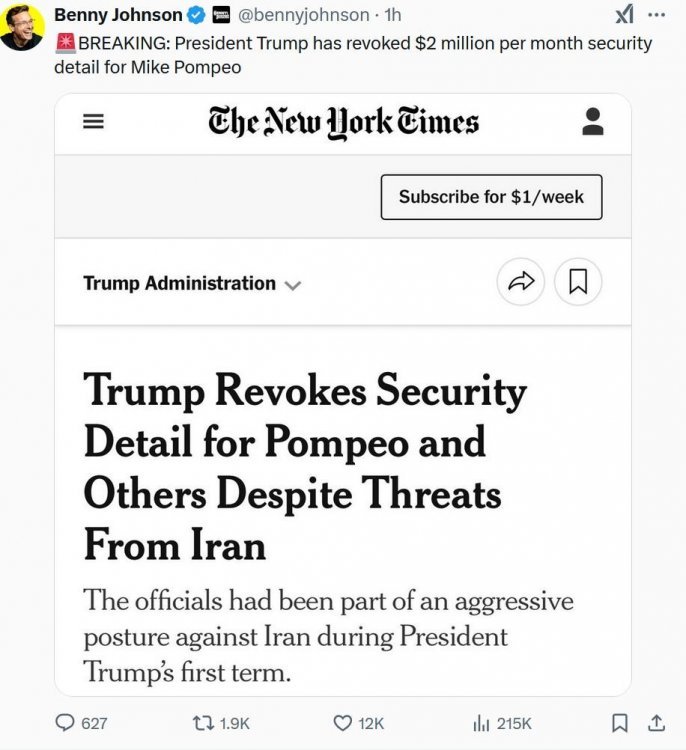This screenshot has height=750, width=686.
Task: Toggle the circular save-article bookmark in NYT
Action: 577,283
